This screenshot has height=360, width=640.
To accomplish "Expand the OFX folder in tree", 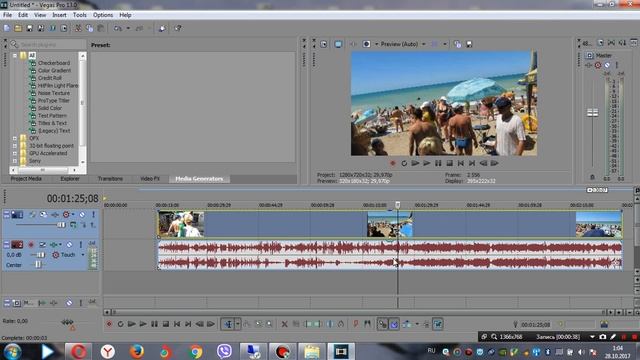I will [x=15, y=138].
